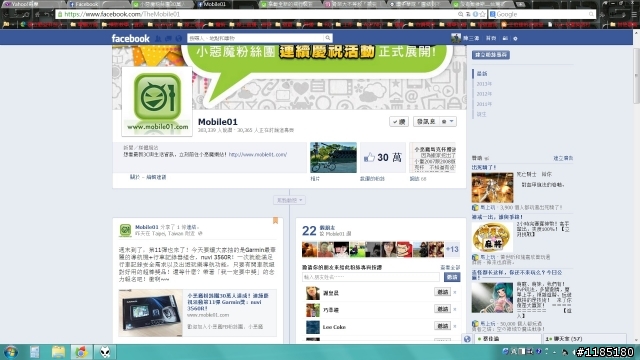Open second taskbar pinned program icon
The height and width of the screenshot is (360, 640).
pyautogui.click(x=35, y=352)
